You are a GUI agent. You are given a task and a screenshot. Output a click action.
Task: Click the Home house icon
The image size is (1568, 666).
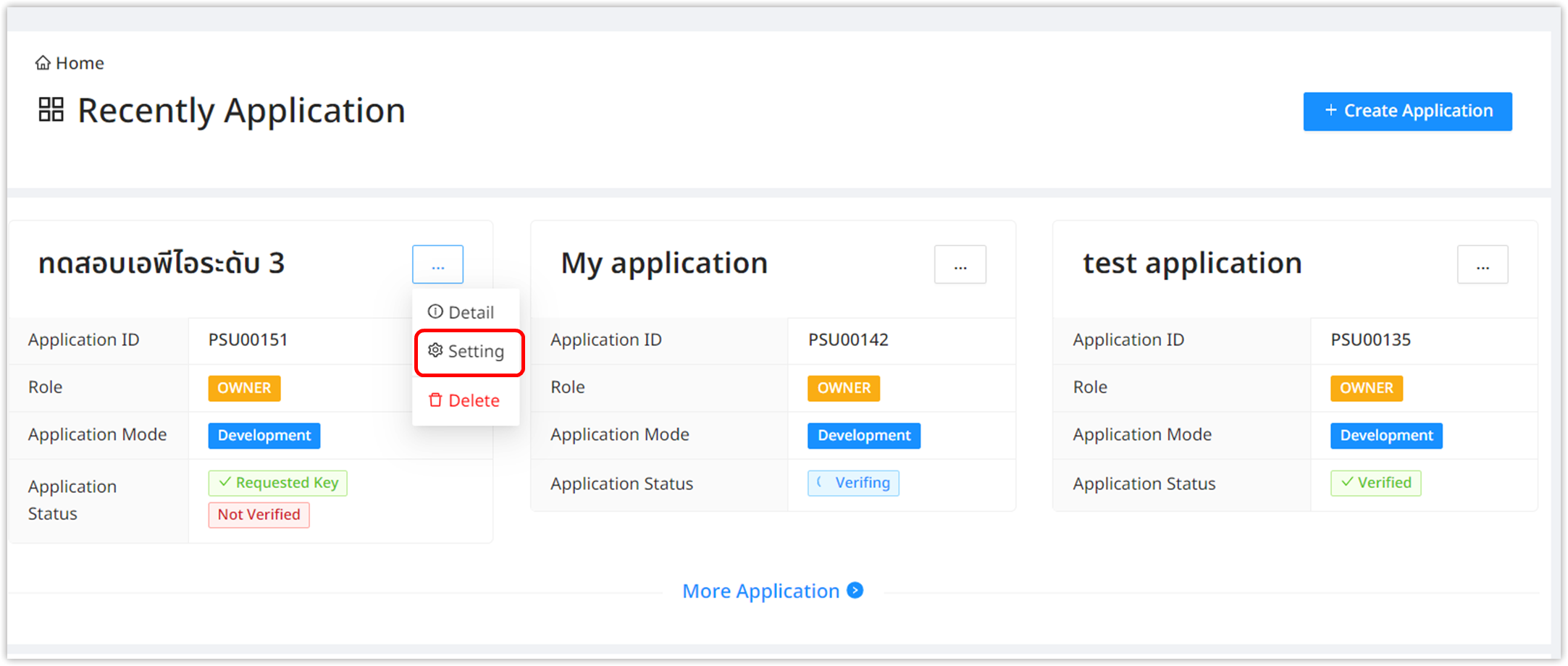tap(43, 63)
